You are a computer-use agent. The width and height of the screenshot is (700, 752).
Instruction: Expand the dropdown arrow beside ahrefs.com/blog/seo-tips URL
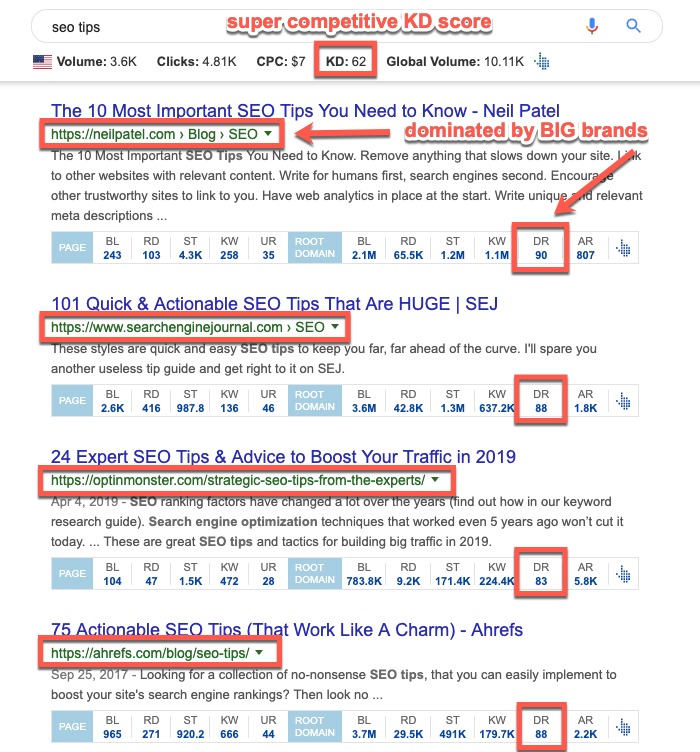coord(259,652)
